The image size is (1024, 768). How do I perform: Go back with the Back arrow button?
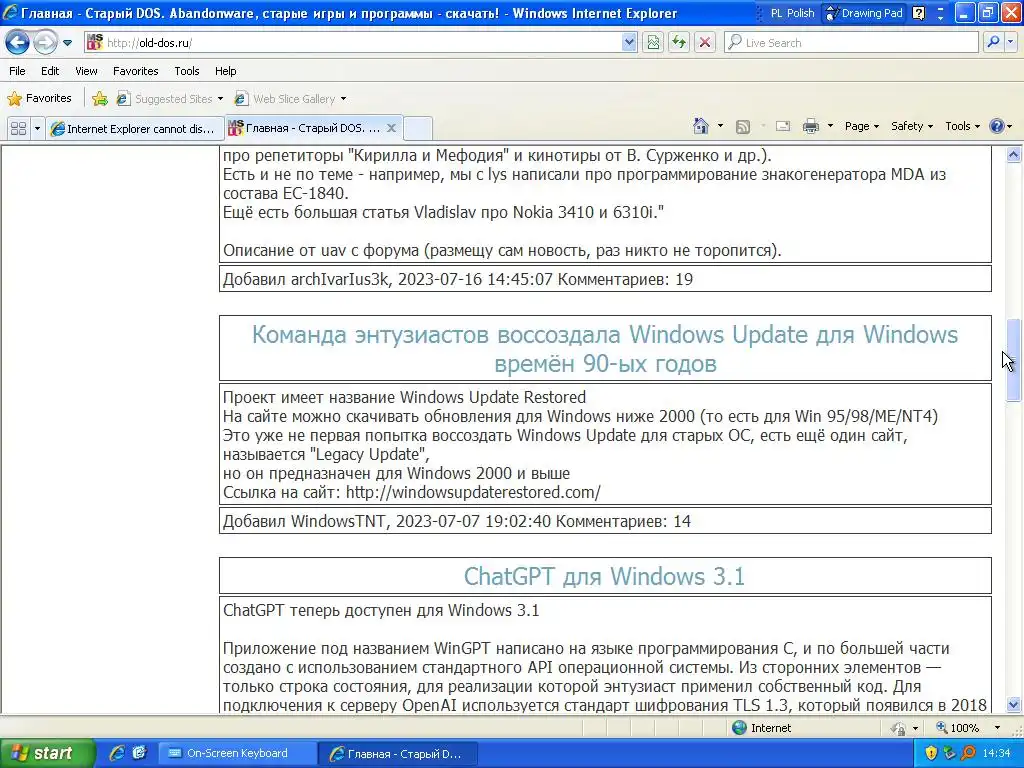point(18,43)
